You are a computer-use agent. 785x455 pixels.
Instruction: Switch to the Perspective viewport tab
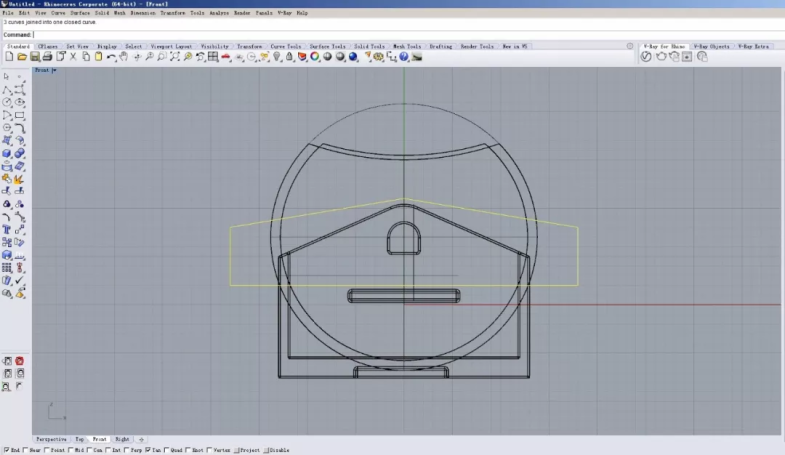click(51, 439)
